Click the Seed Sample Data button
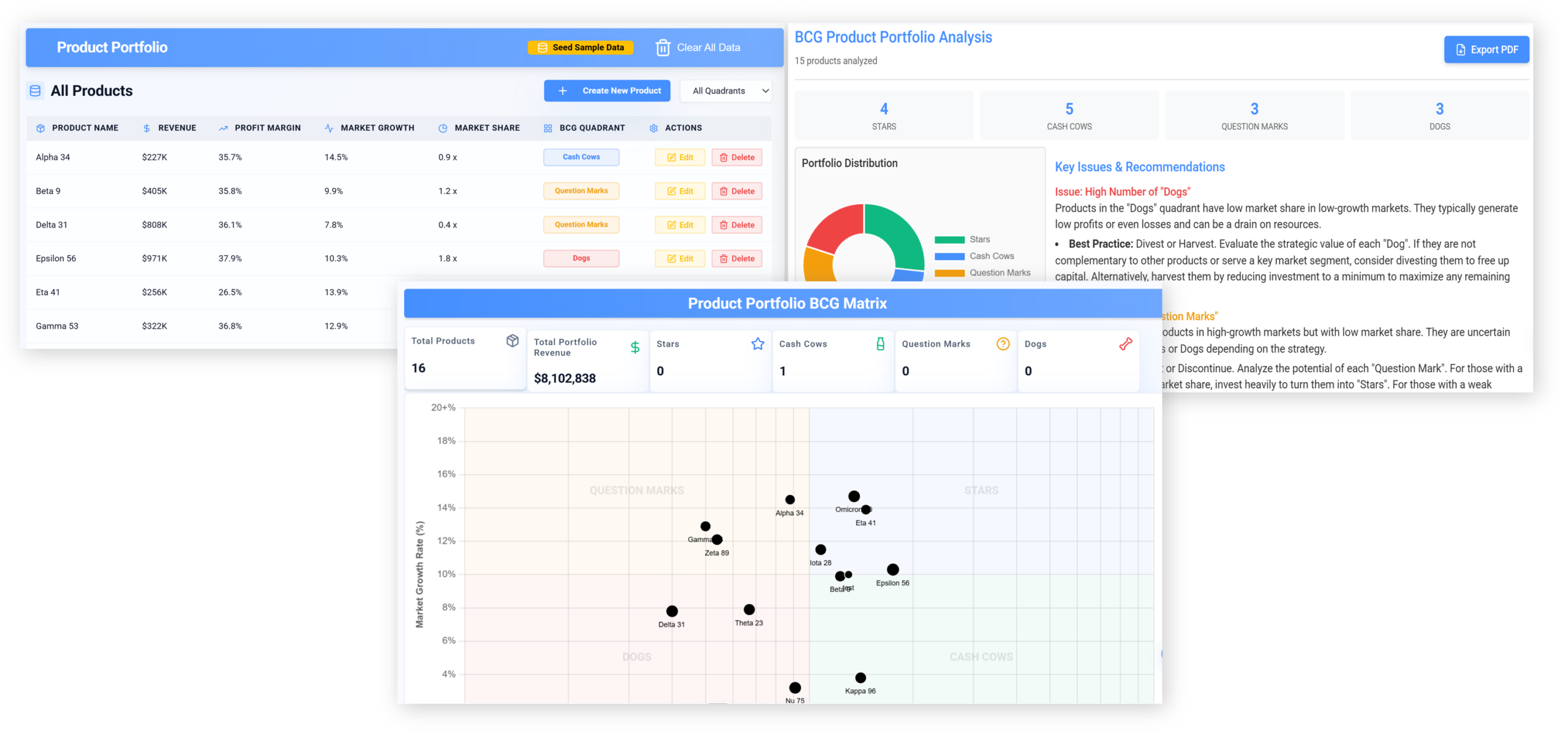 (580, 48)
